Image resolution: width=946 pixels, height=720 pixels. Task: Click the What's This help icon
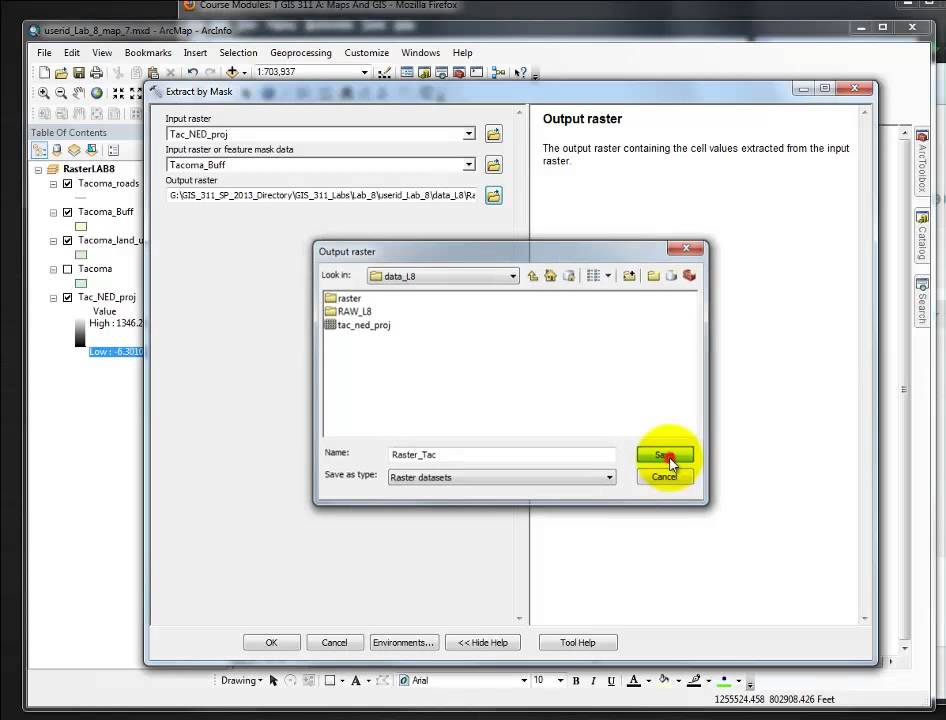[520, 72]
